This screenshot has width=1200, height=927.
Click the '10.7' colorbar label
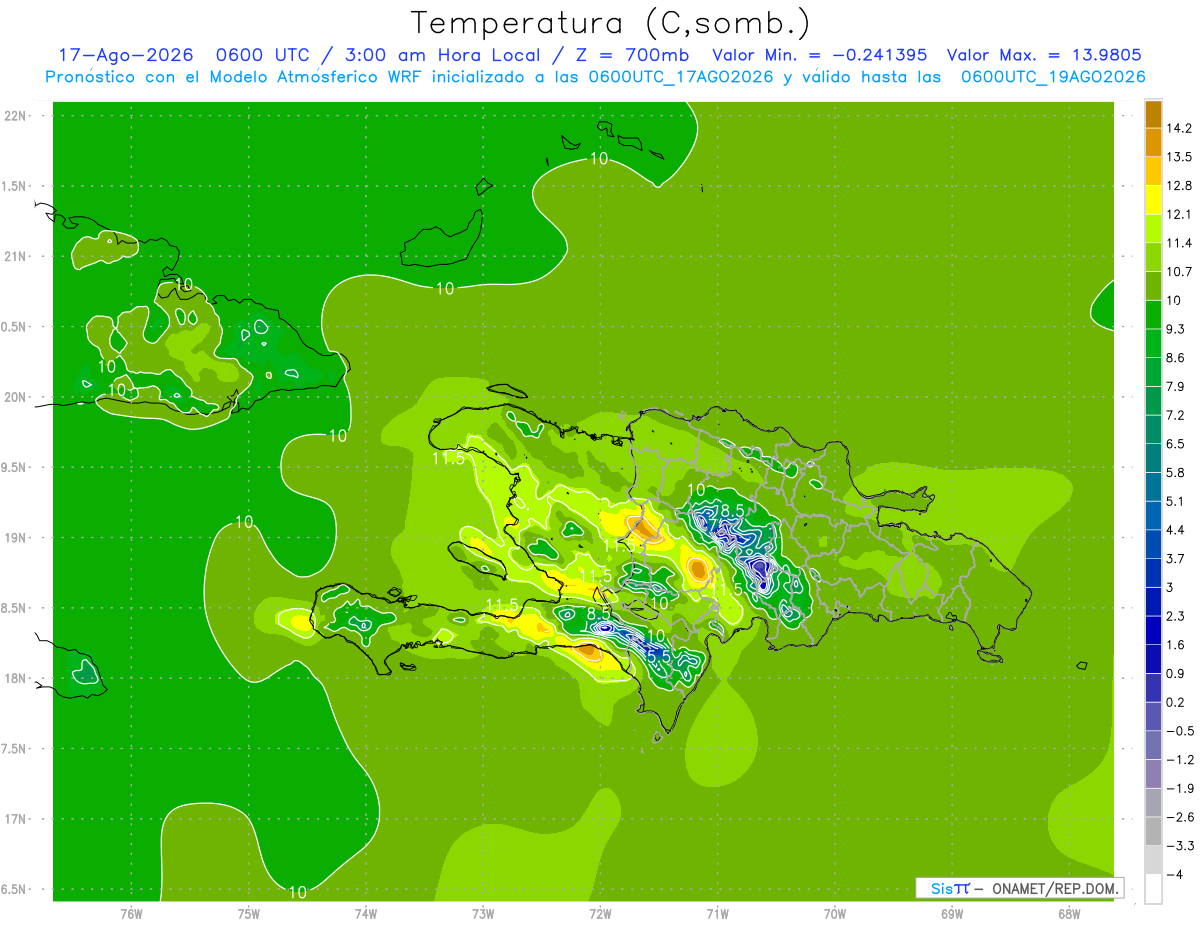coord(1180,272)
